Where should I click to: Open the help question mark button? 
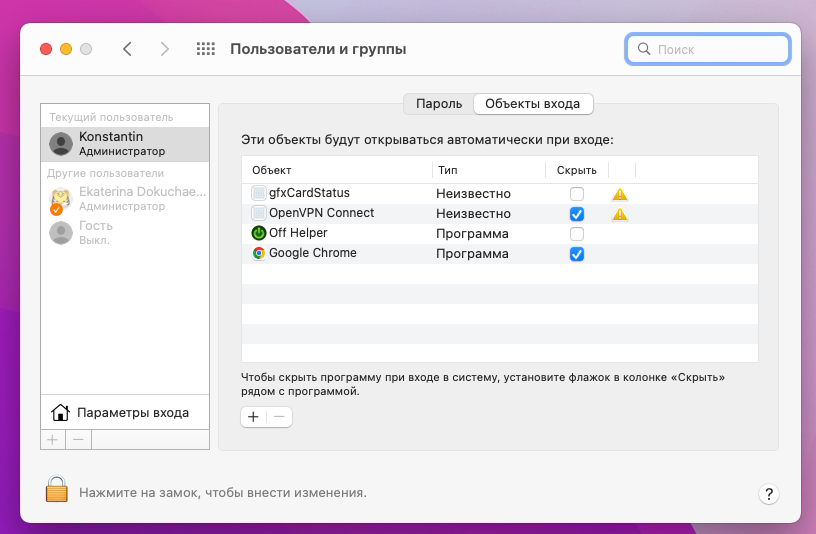(768, 494)
